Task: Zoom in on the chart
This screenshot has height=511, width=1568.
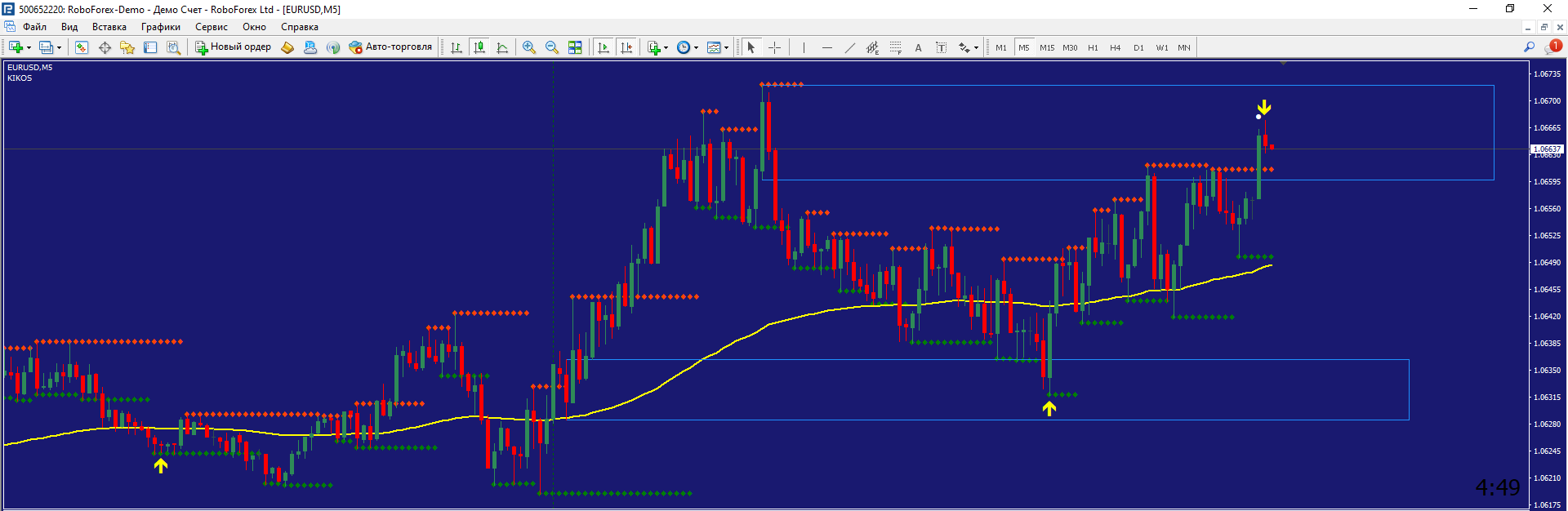Action: 529,47
